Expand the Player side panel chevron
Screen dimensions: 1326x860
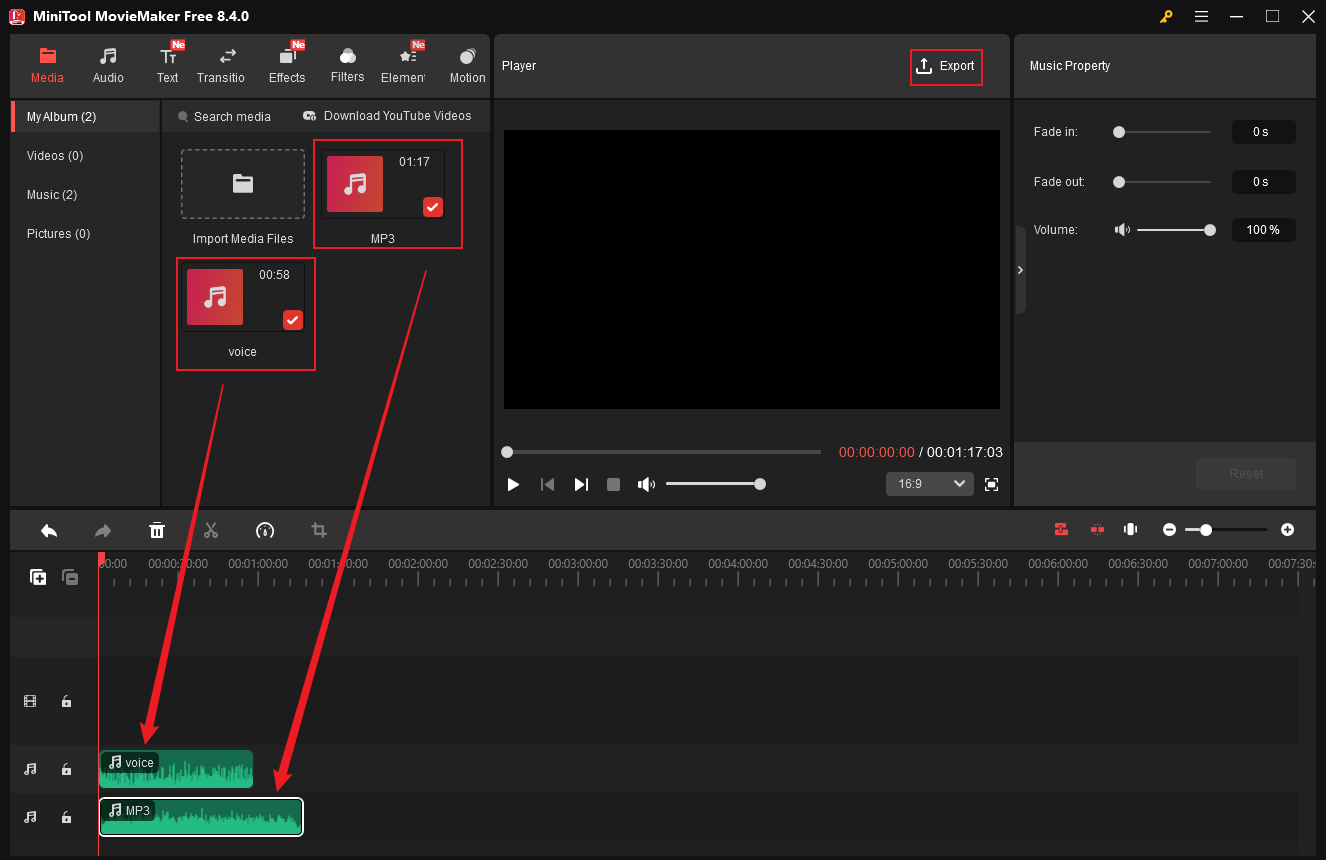coord(1020,270)
